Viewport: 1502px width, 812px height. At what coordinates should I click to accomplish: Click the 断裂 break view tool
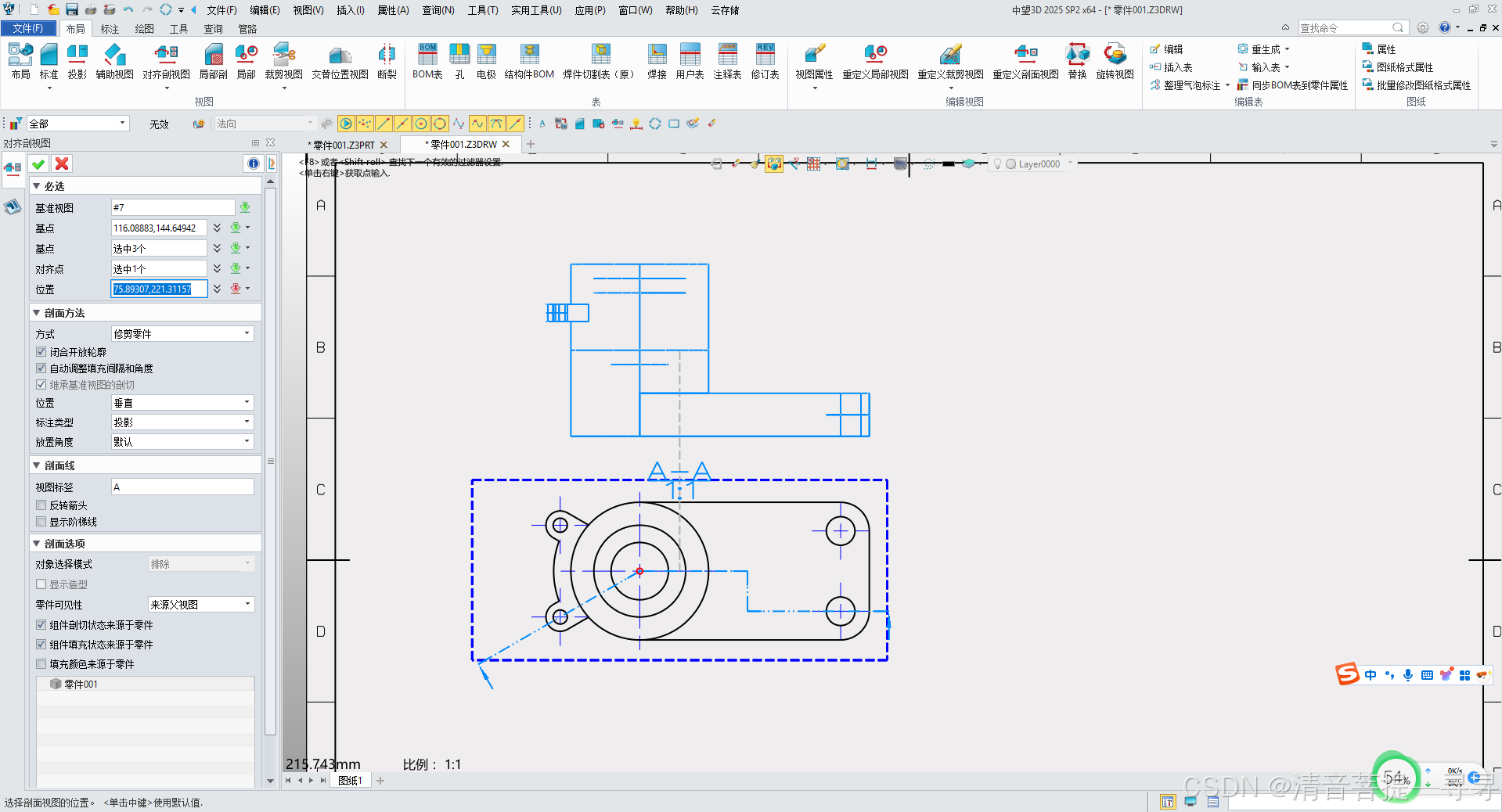coord(387,61)
